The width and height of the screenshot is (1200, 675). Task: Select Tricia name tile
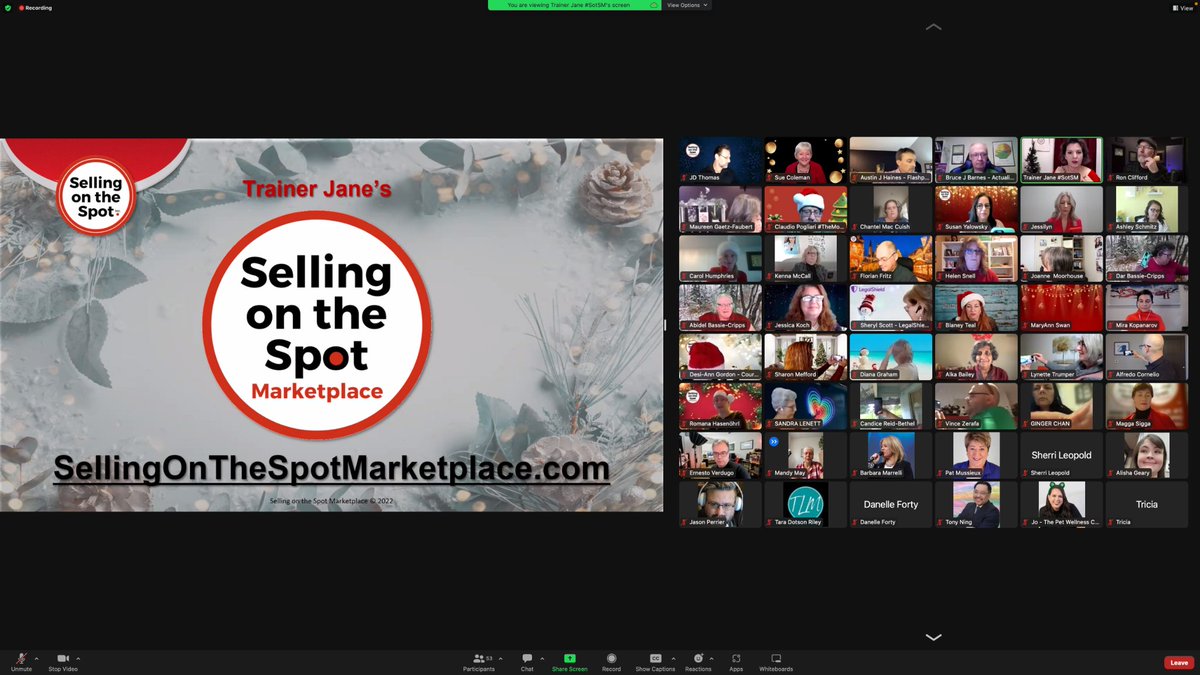pyautogui.click(x=1147, y=505)
